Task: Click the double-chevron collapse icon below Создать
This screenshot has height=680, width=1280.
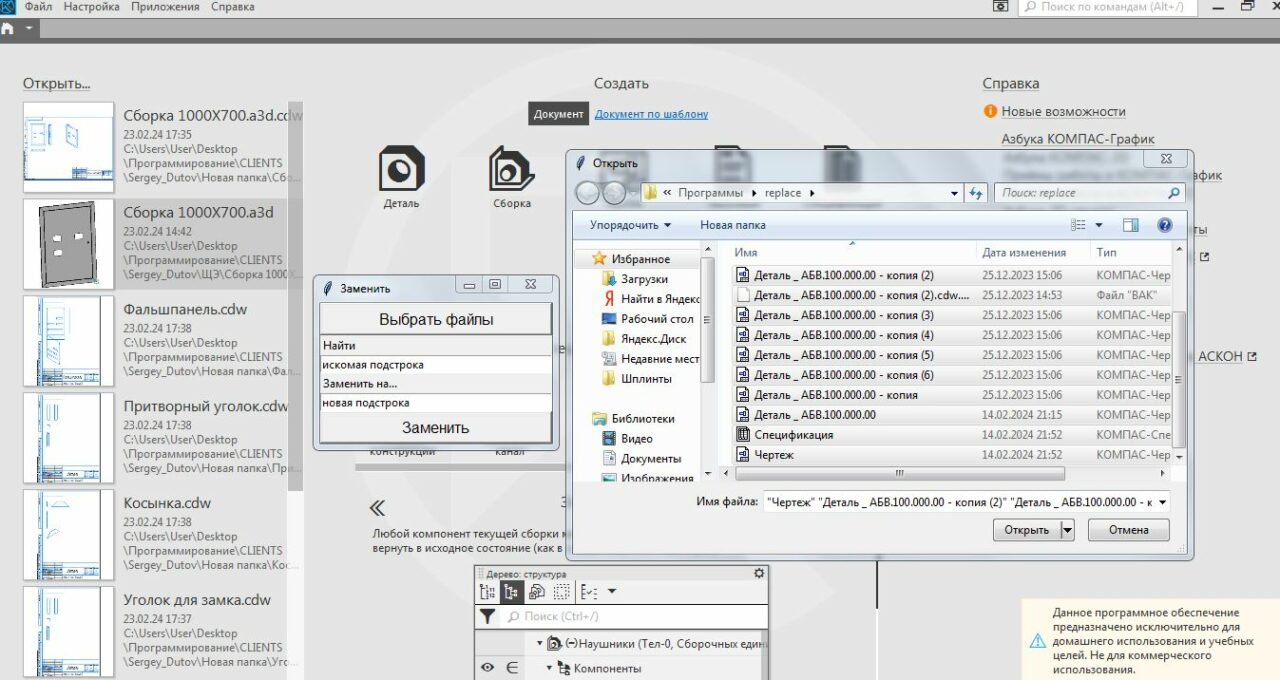Action: pyautogui.click(x=377, y=508)
